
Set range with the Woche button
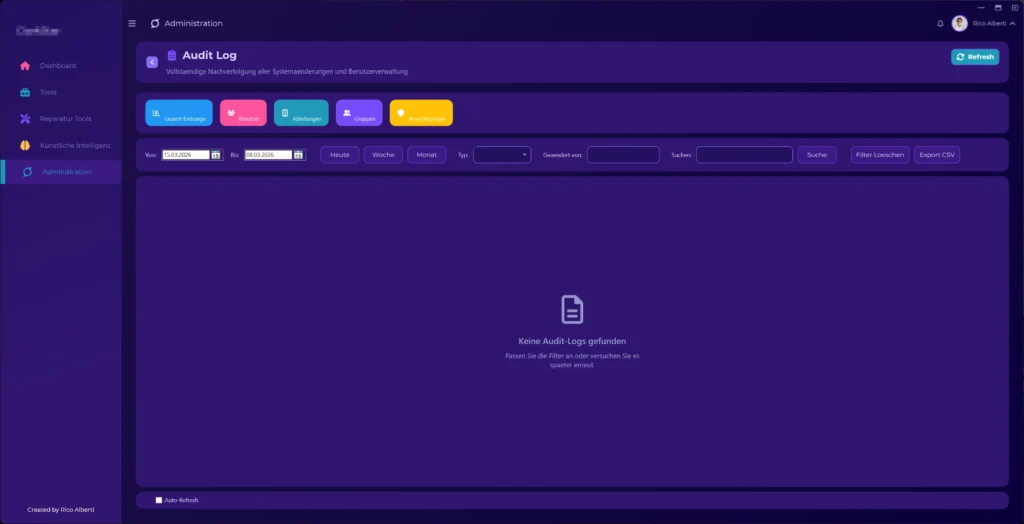(x=383, y=155)
